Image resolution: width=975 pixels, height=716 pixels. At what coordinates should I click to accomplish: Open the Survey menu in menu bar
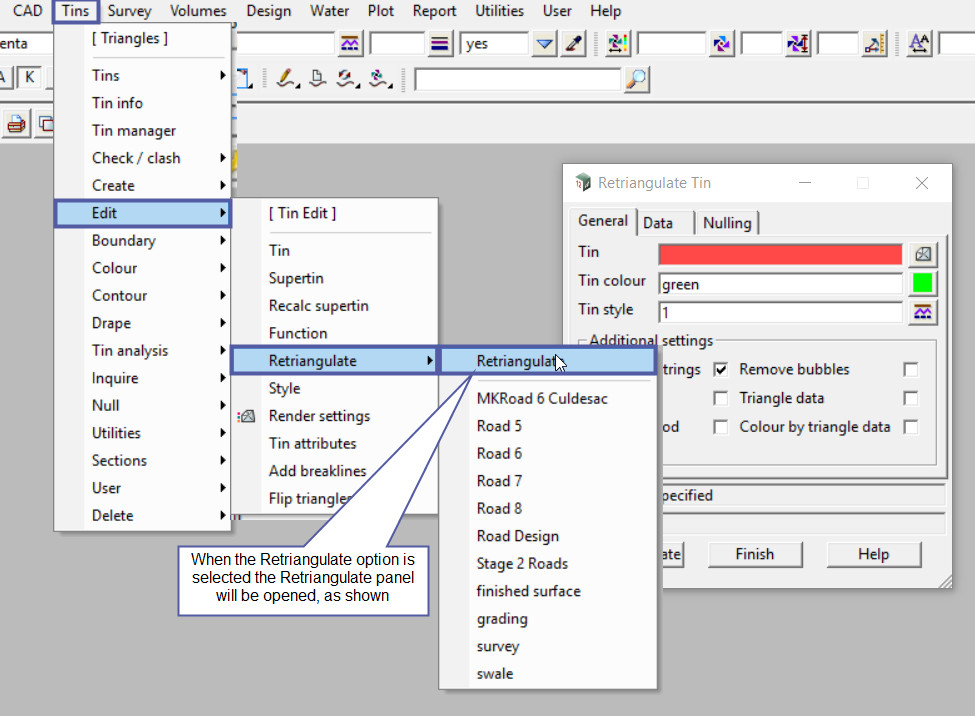click(x=128, y=11)
